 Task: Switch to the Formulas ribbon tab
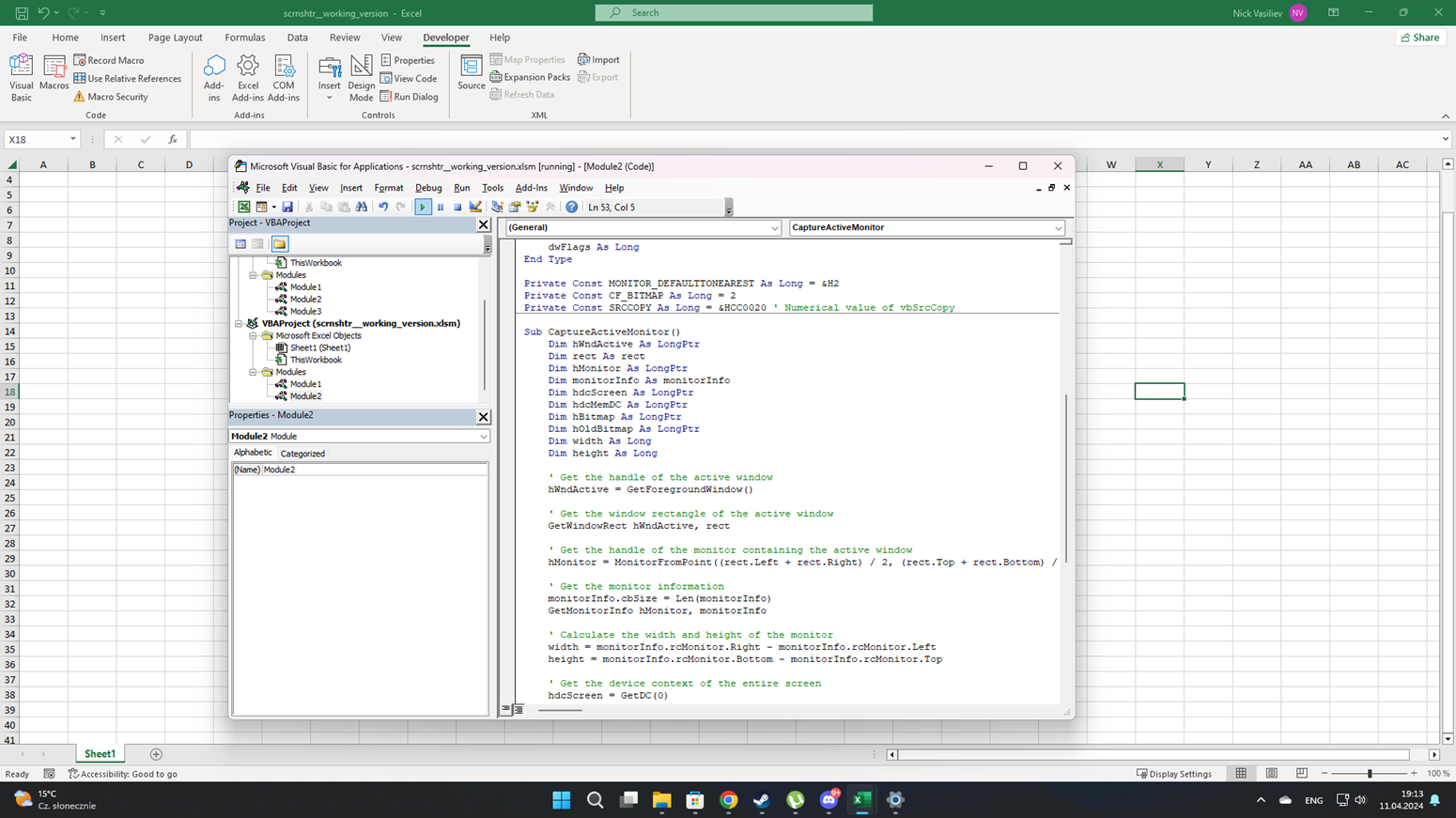245,38
